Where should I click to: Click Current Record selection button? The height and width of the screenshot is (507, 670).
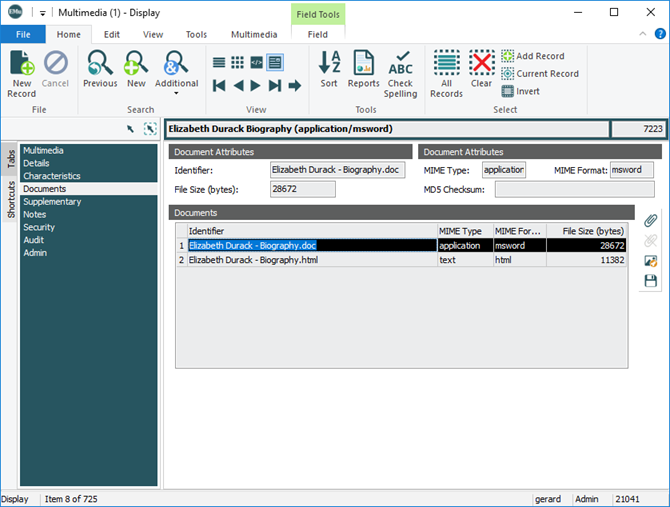[540, 73]
